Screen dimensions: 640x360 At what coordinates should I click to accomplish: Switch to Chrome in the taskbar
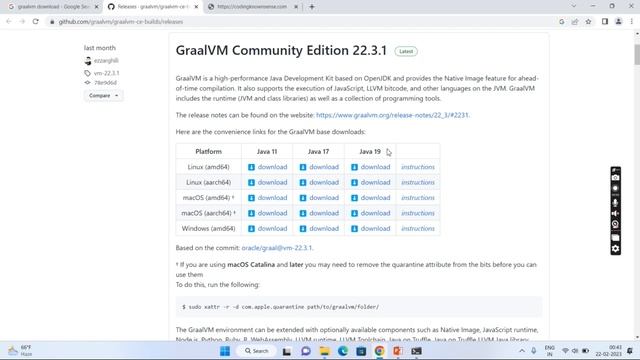tap(380, 351)
